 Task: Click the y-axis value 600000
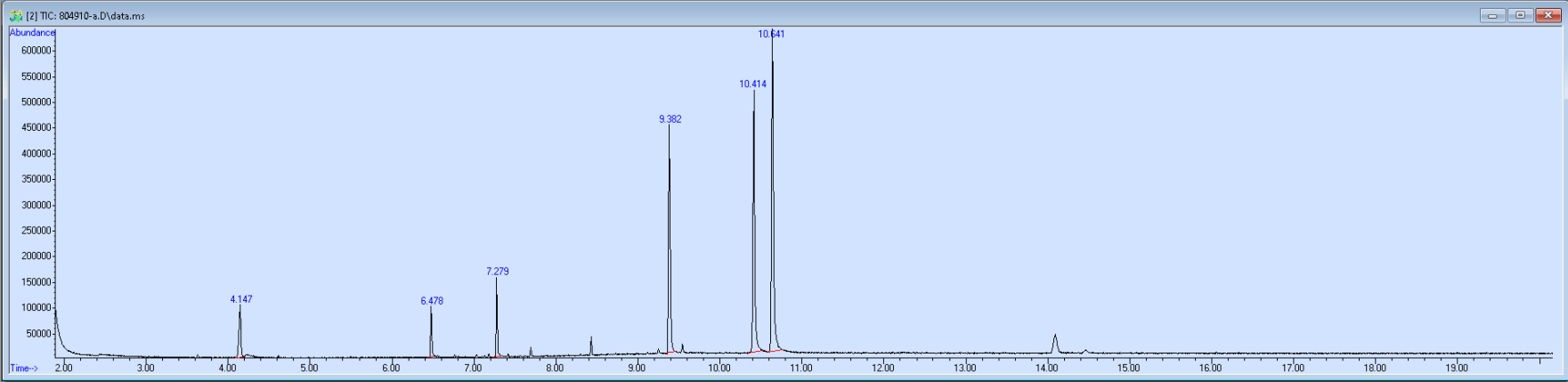coord(37,51)
